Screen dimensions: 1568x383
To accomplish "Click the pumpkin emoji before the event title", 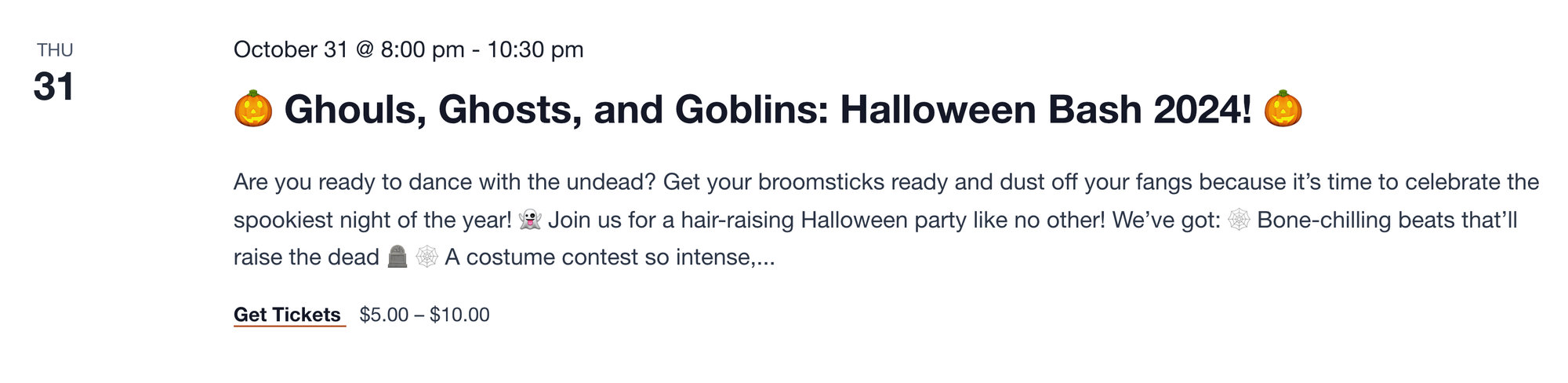I will point(253,109).
